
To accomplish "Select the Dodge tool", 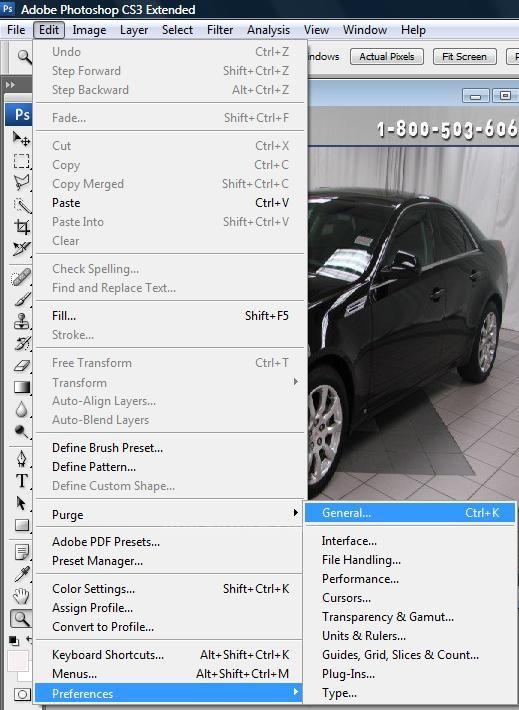I will [21, 431].
